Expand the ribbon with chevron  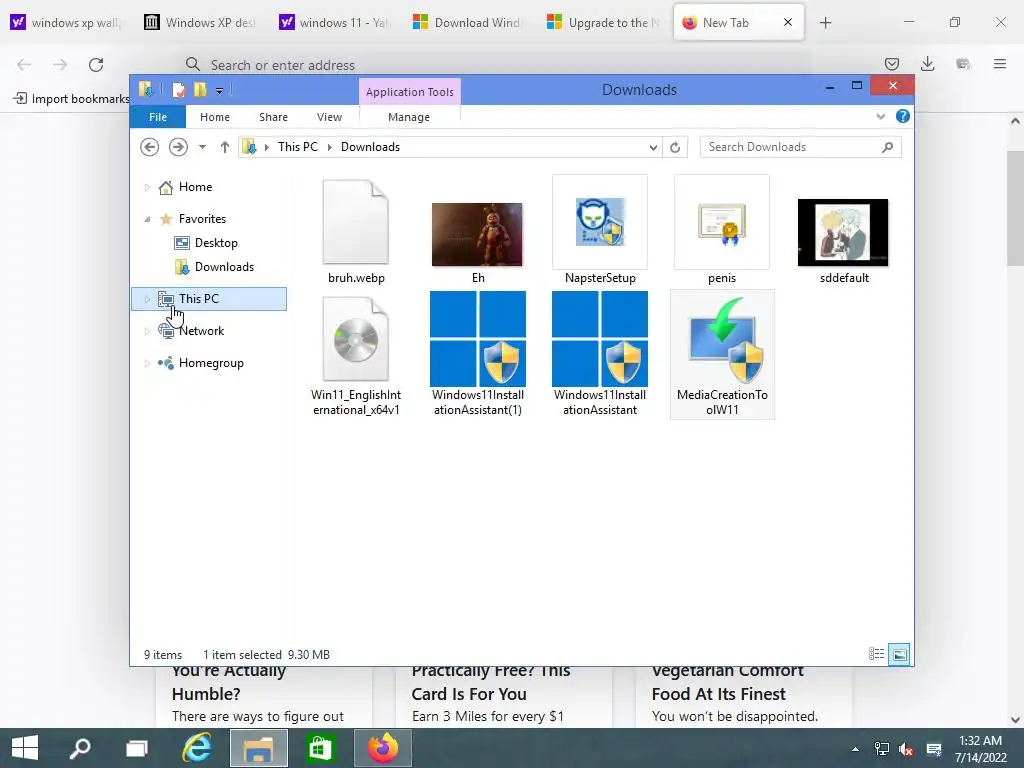point(880,116)
